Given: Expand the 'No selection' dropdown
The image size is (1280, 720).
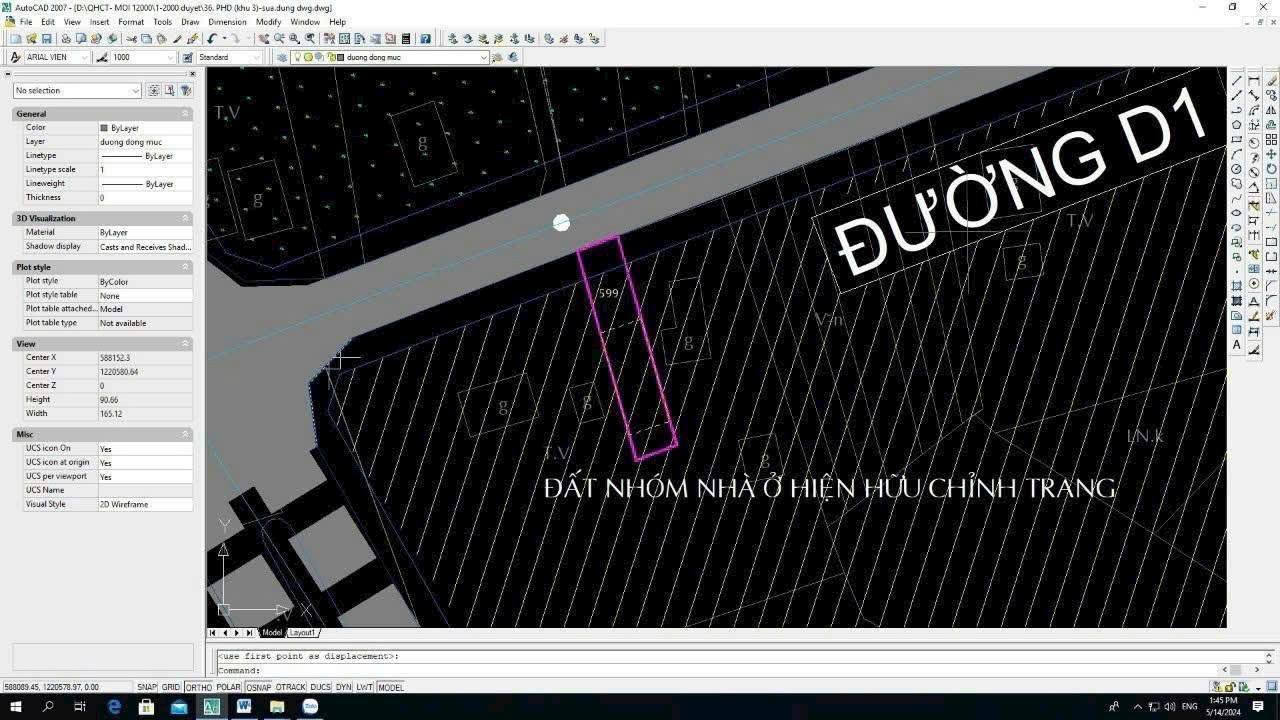Looking at the screenshot, I should click(x=135, y=90).
